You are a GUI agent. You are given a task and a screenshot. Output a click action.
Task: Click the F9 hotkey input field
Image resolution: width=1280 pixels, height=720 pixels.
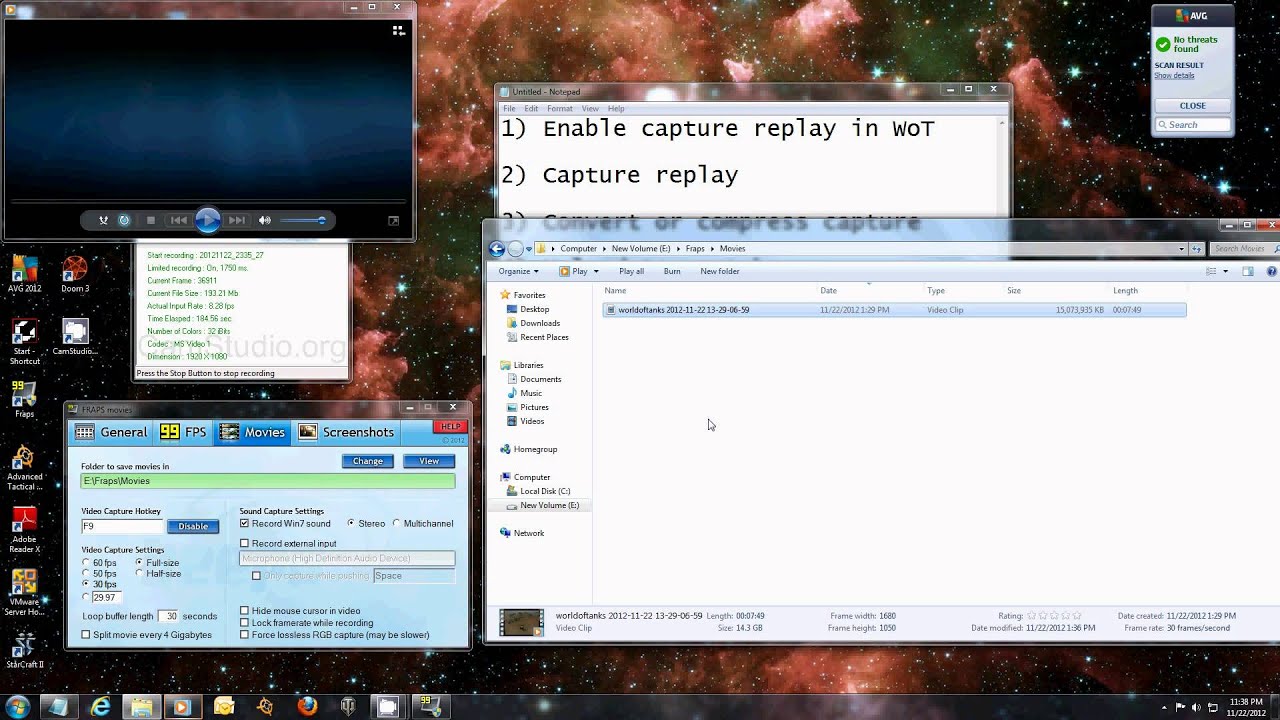pyautogui.click(x=122, y=526)
